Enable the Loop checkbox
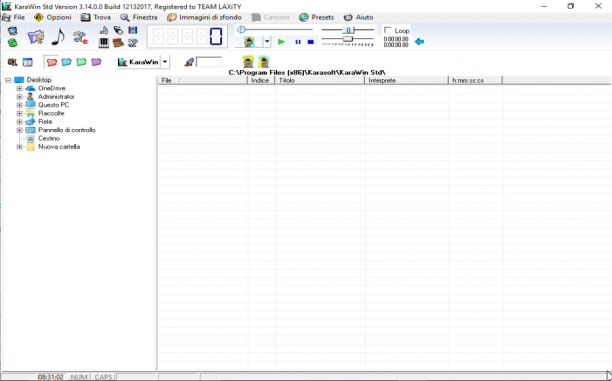Viewport: 612px width, 381px height. [388, 30]
